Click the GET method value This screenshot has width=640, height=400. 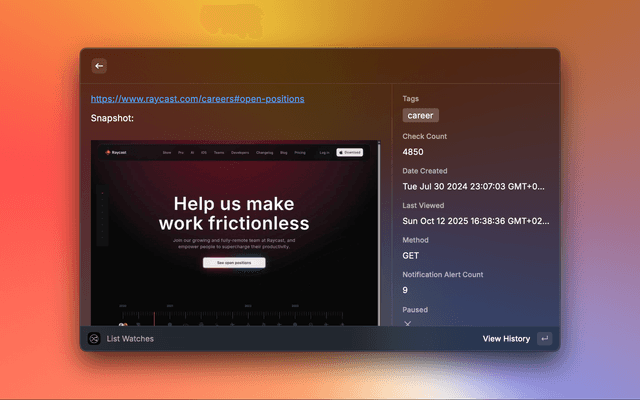(x=411, y=255)
